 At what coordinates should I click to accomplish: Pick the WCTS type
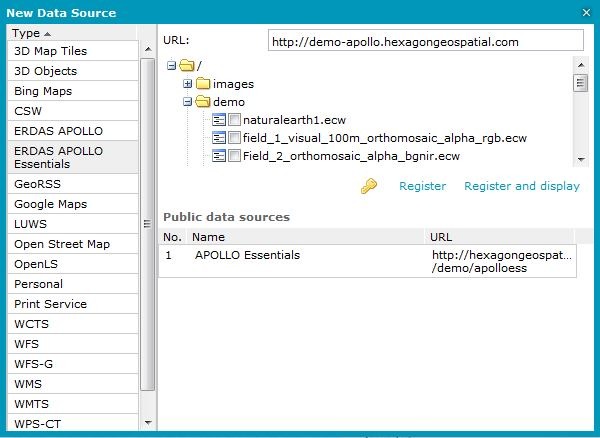[x=73, y=324]
